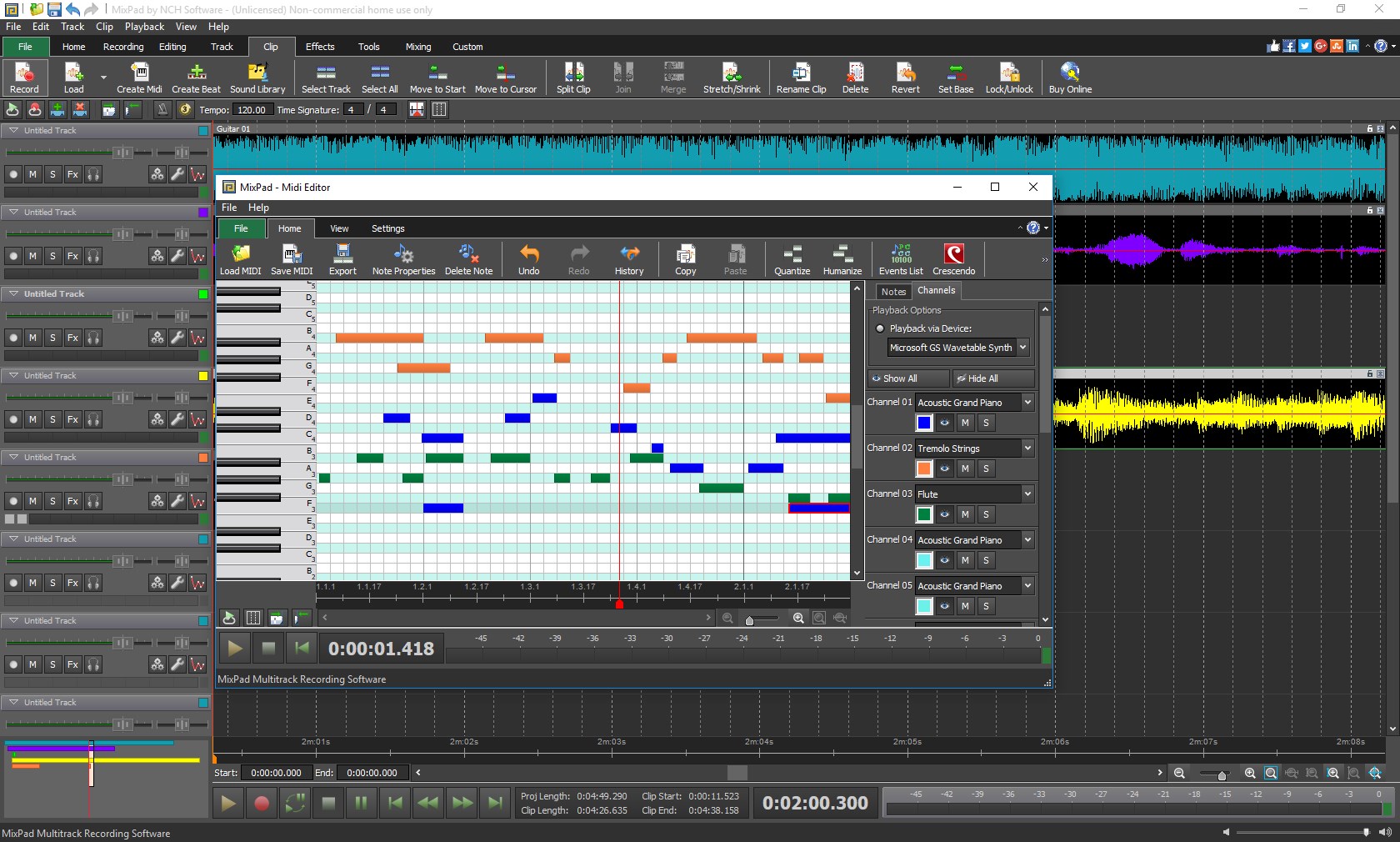The height and width of the screenshot is (842, 1400).
Task: Mute Channel 01 Acoustic Grand Piano
Action: click(964, 424)
